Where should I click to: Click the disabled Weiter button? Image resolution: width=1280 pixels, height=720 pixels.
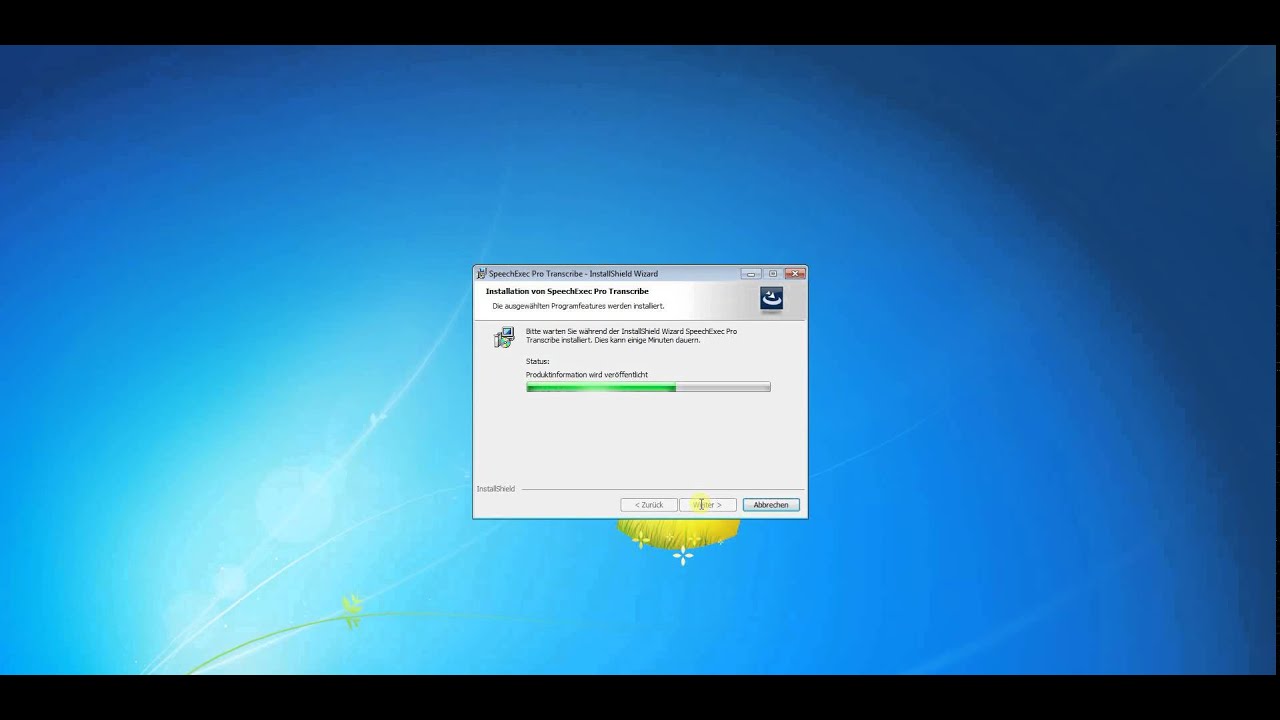click(708, 505)
